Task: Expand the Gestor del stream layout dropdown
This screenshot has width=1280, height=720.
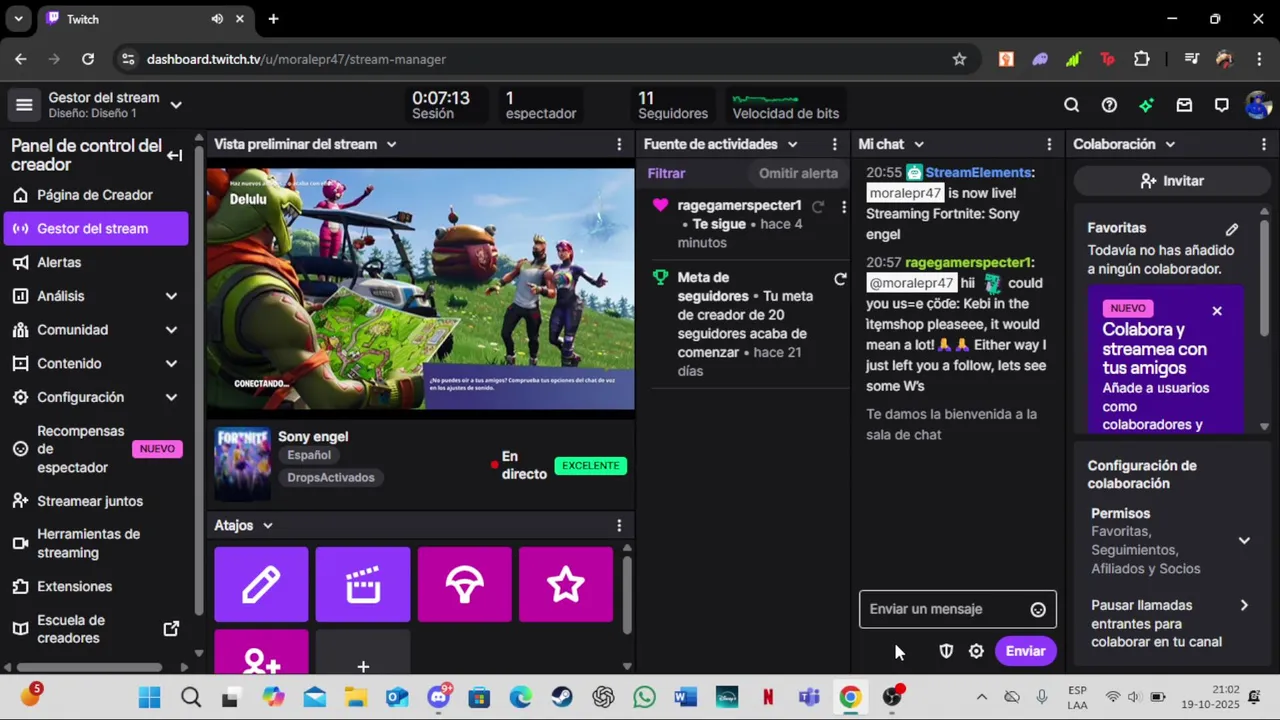Action: tap(176, 105)
